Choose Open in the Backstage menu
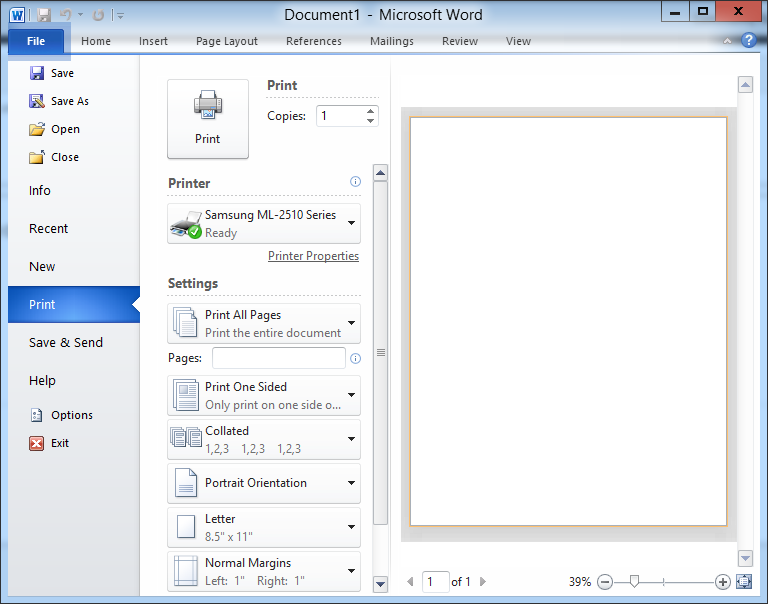768x604 pixels. [54, 129]
